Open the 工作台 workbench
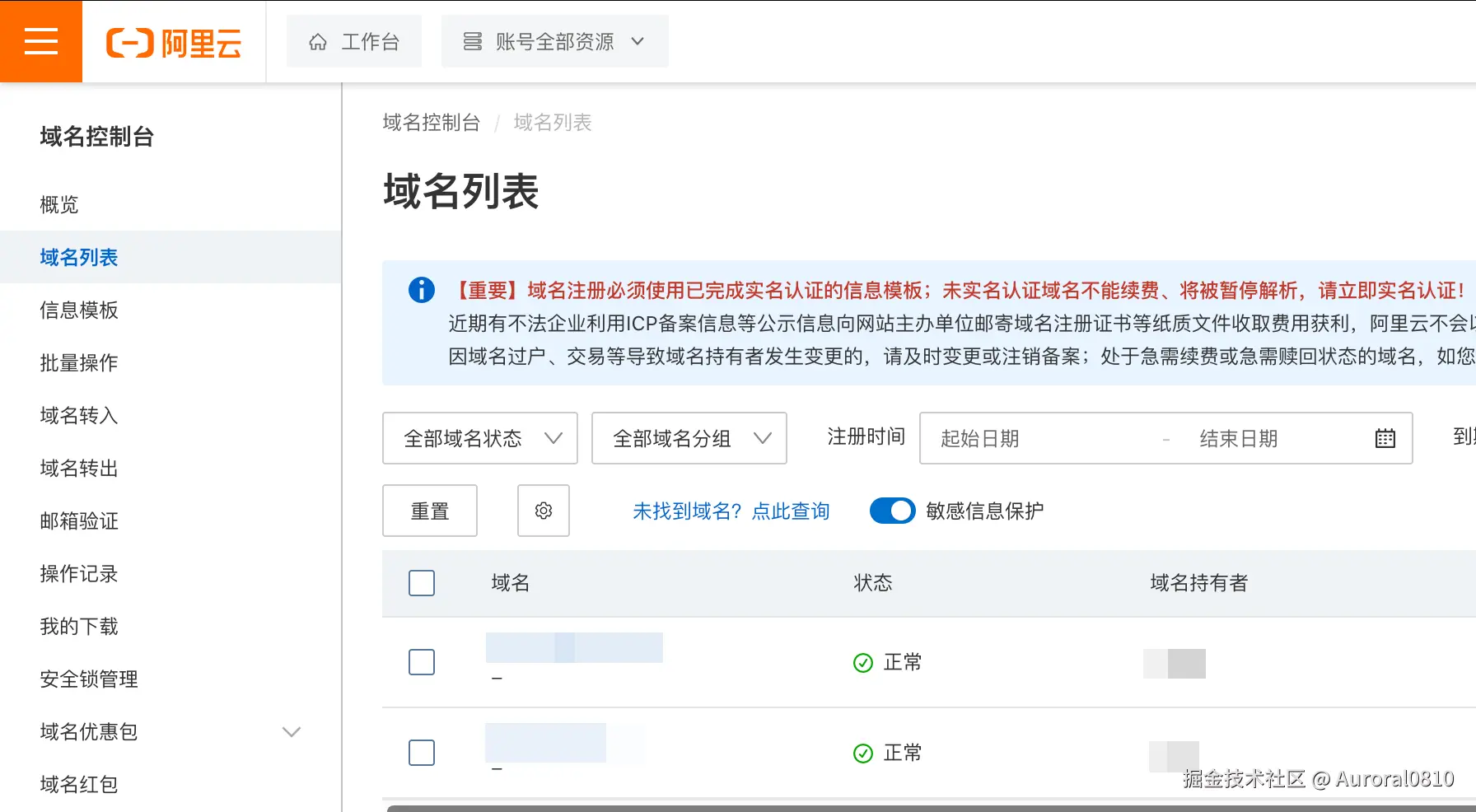Viewport: 1476px width, 812px height. [353, 40]
